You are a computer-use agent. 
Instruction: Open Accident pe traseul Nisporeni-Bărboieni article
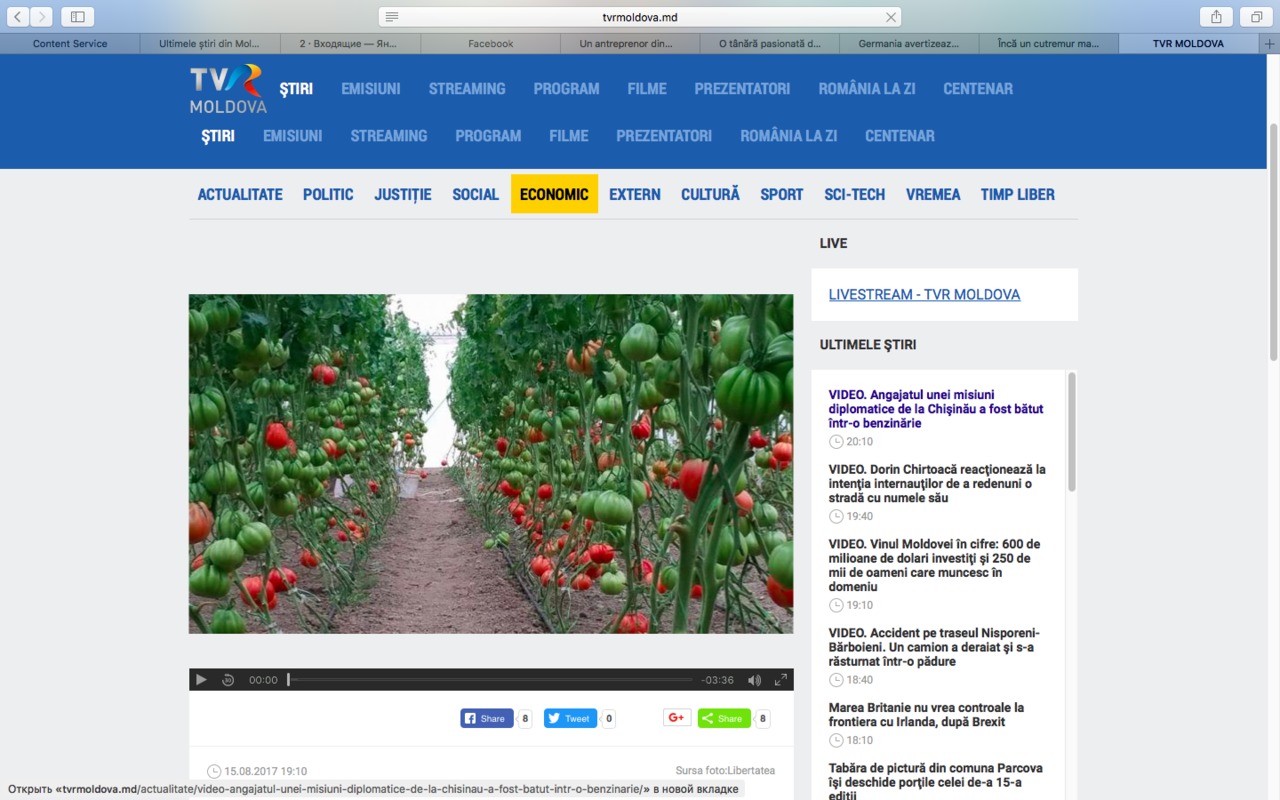[934, 647]
